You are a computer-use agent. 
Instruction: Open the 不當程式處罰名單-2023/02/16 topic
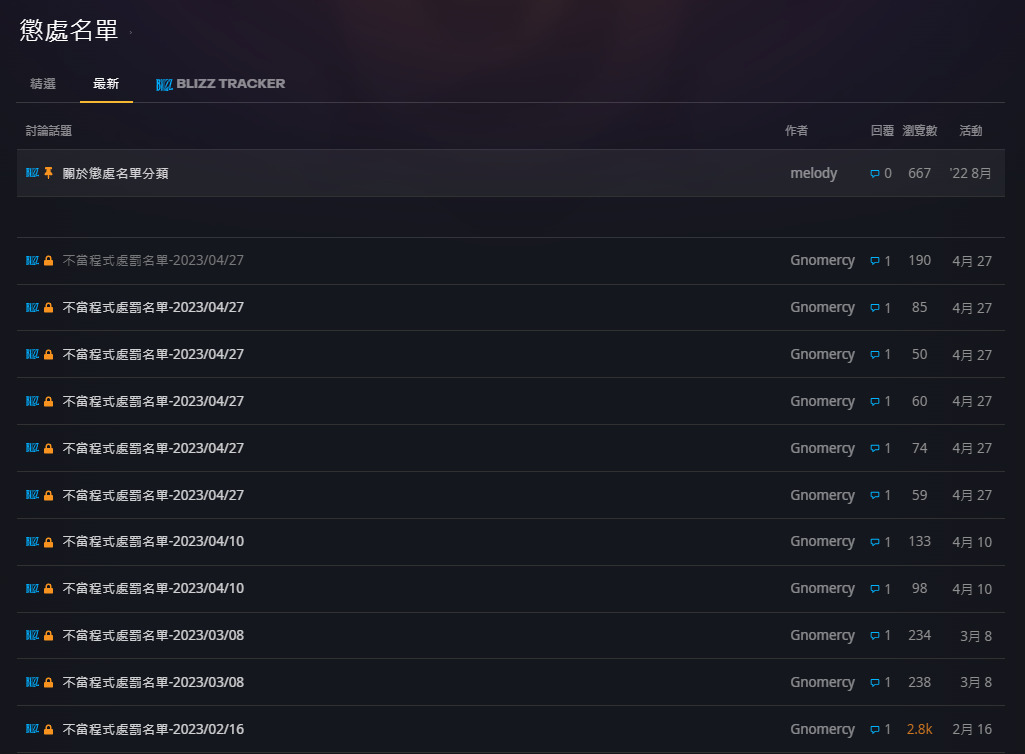(153, 729)
